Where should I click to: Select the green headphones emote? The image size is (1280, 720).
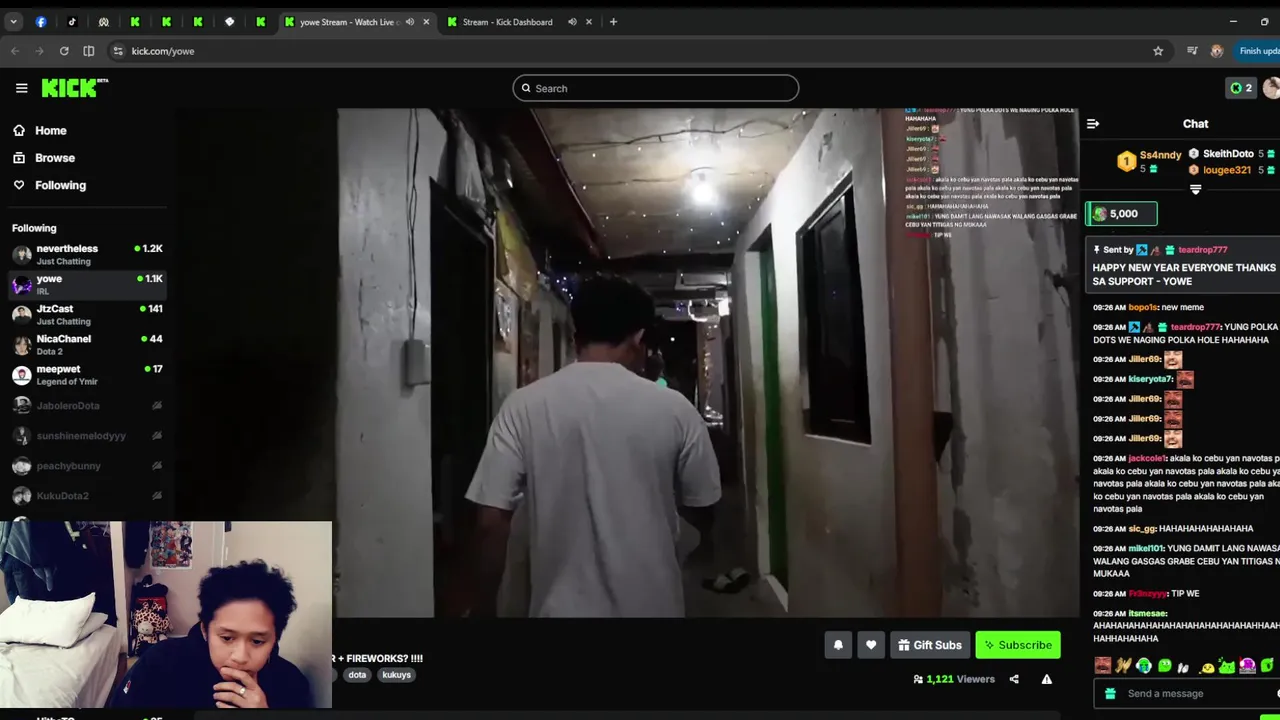(x=1144, y=666)
